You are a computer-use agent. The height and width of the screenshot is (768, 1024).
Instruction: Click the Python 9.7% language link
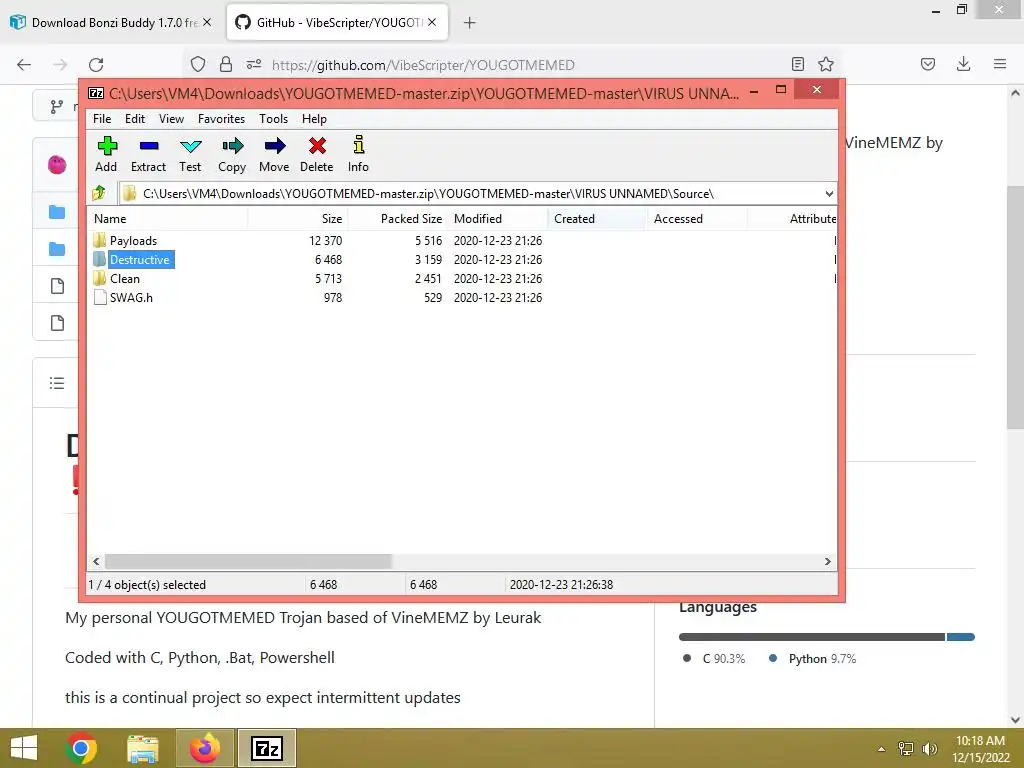pyautogui.click(x=814, y=658)
